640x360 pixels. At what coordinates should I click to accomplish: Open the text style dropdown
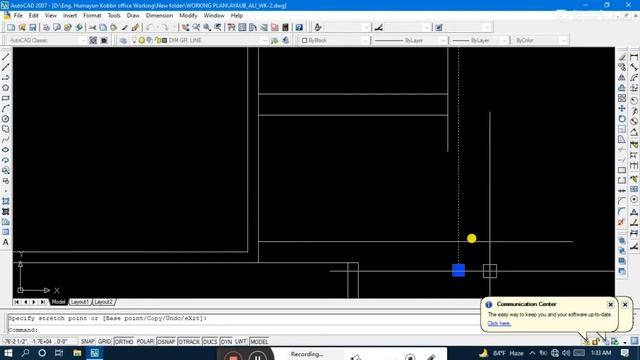pyautogui.click(x=366, y=27)
